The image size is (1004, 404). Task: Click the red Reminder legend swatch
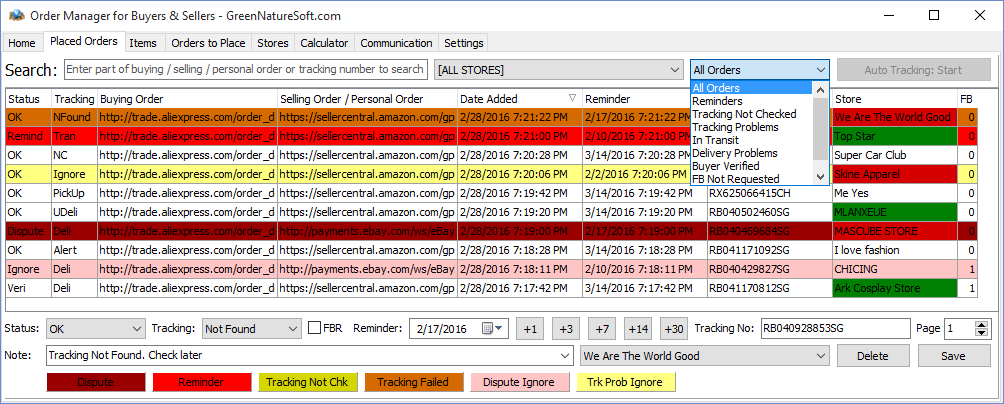[x=202, y=382]
